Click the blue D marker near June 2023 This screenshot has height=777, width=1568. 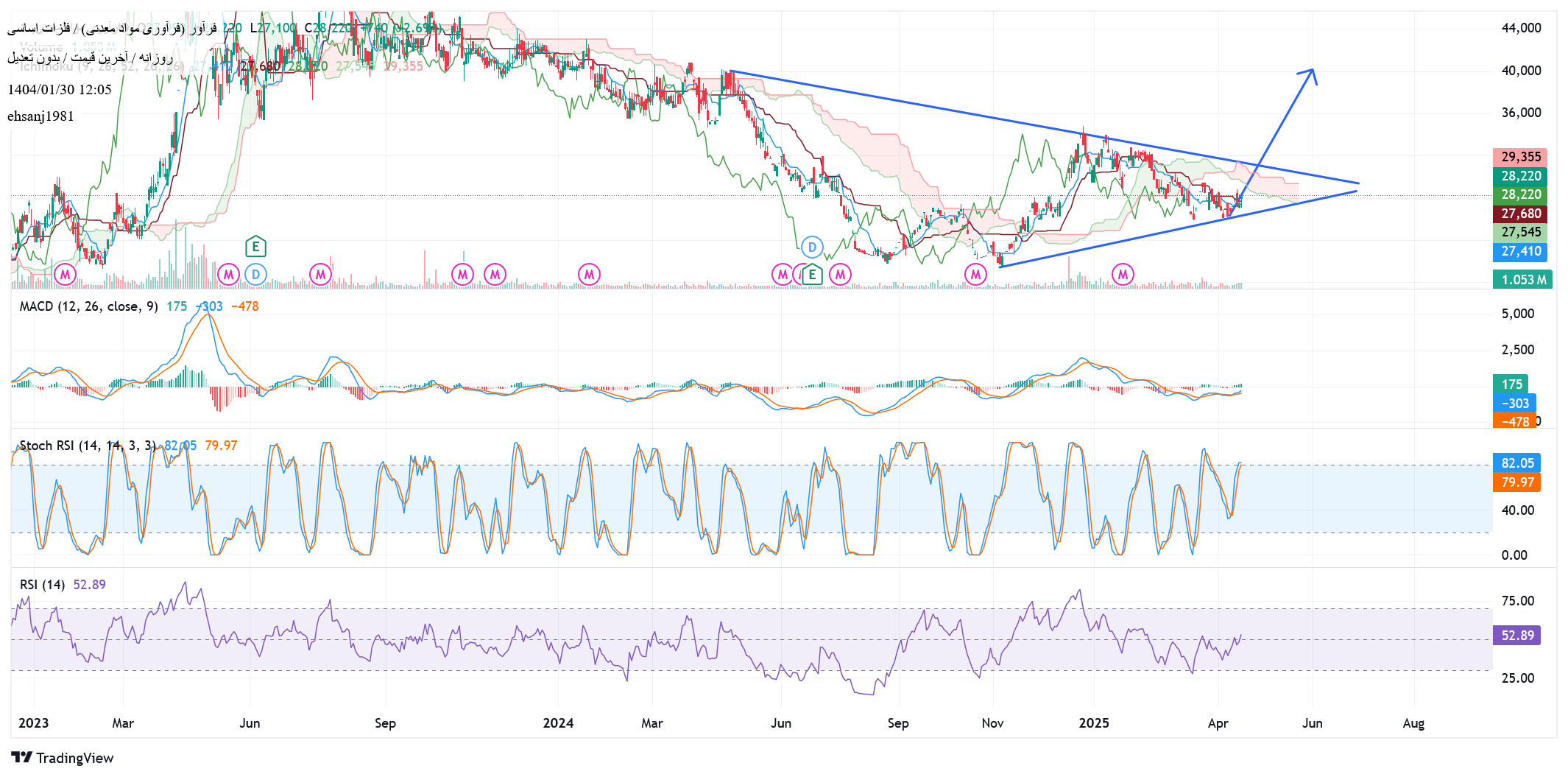(255, 275)
